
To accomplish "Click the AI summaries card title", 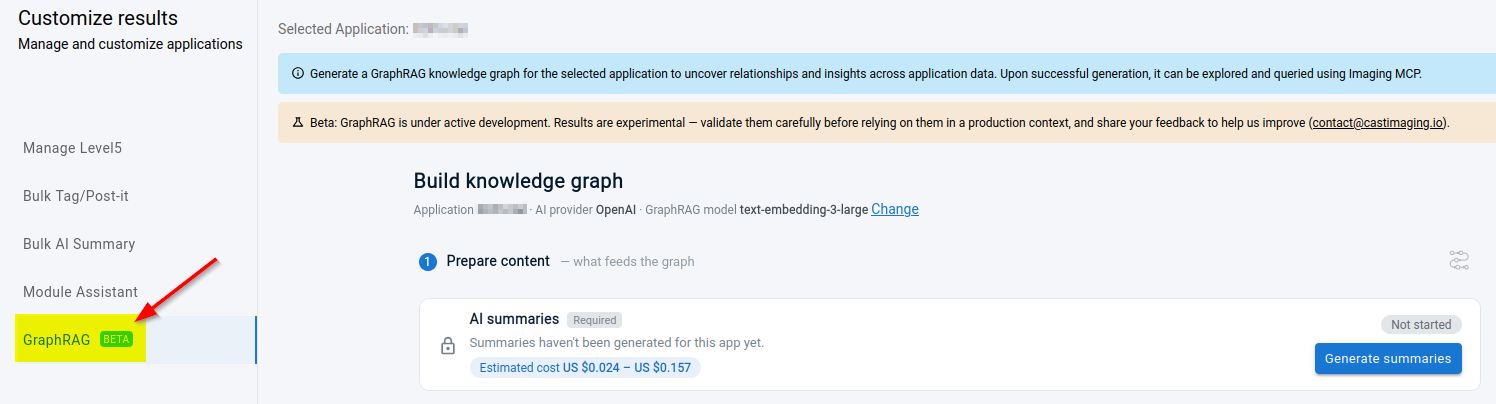I will [x=514, y=319].
